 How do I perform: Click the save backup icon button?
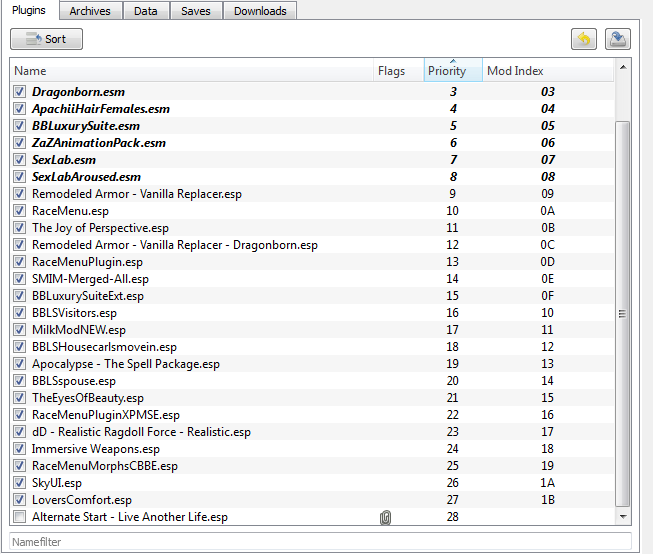617,39
